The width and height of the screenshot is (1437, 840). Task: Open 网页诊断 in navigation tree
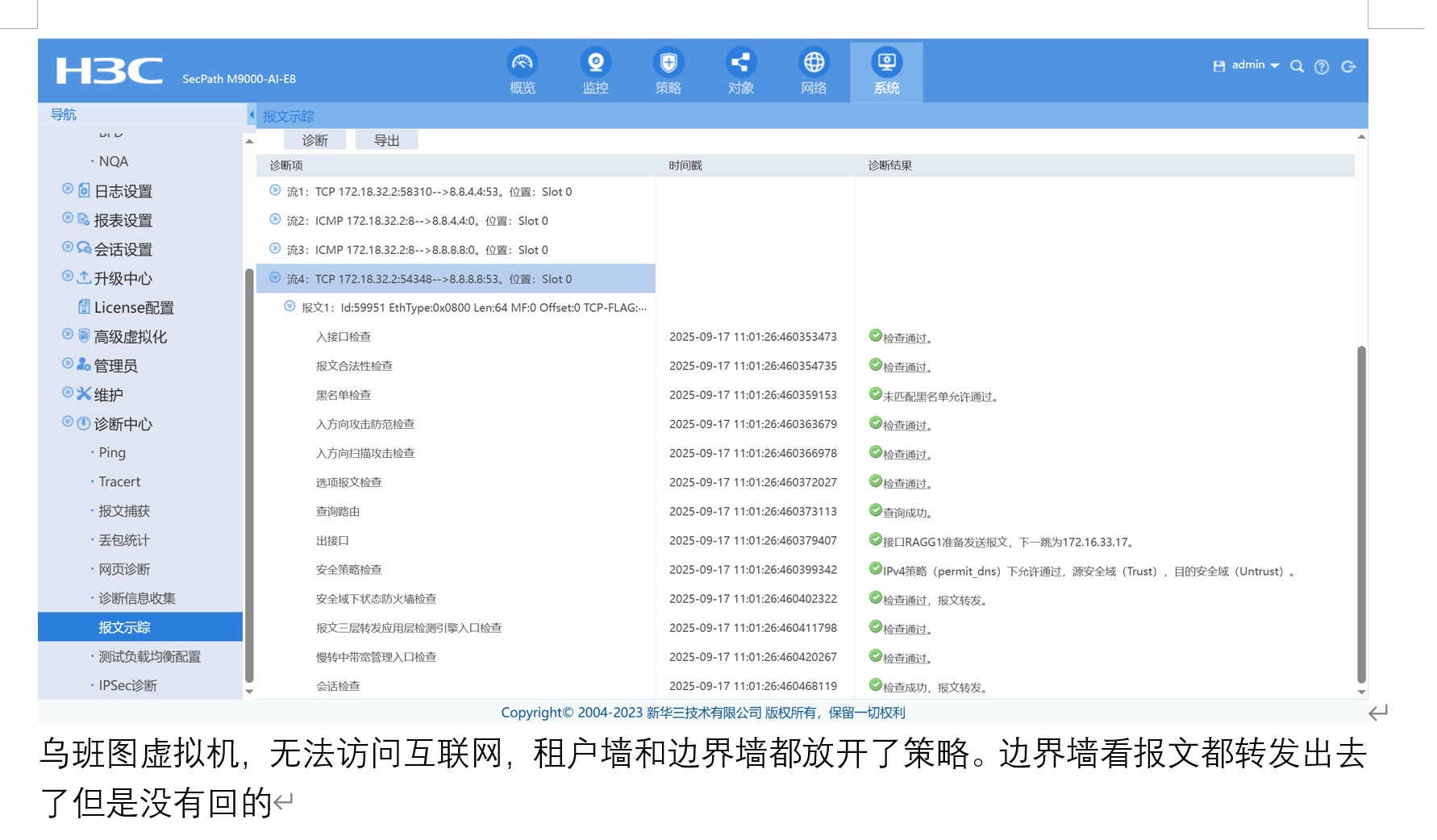(124, 569)
